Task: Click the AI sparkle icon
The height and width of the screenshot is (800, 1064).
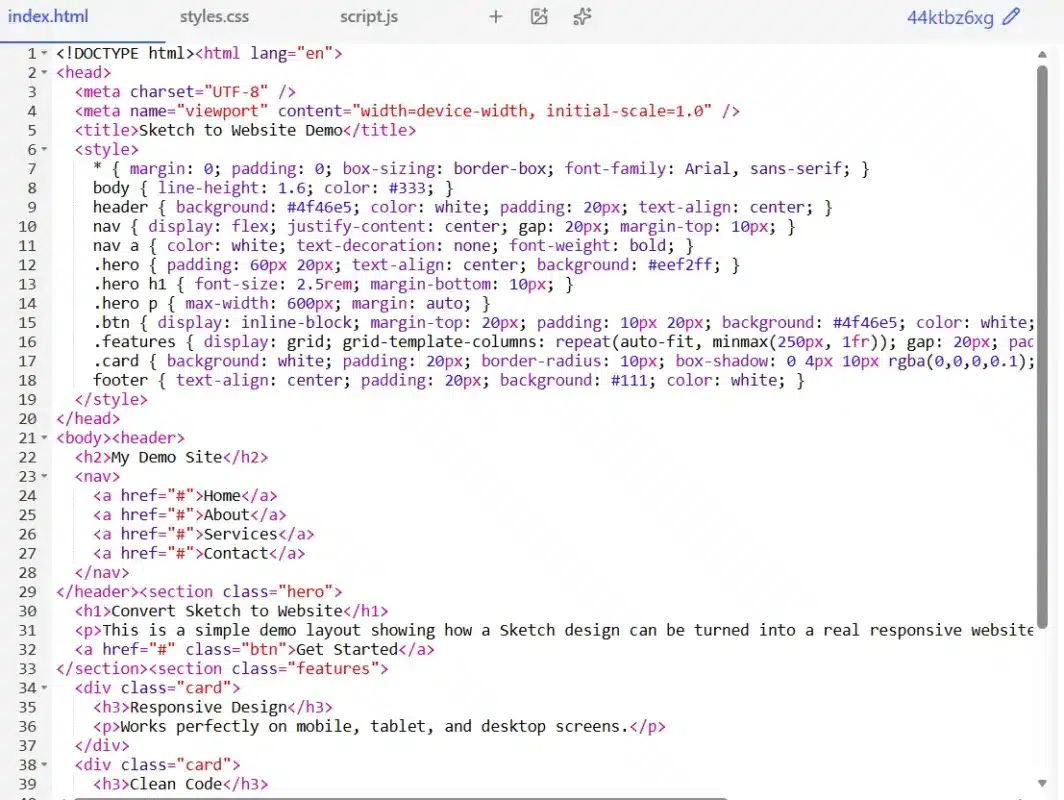Action: (x=582, y=17)
